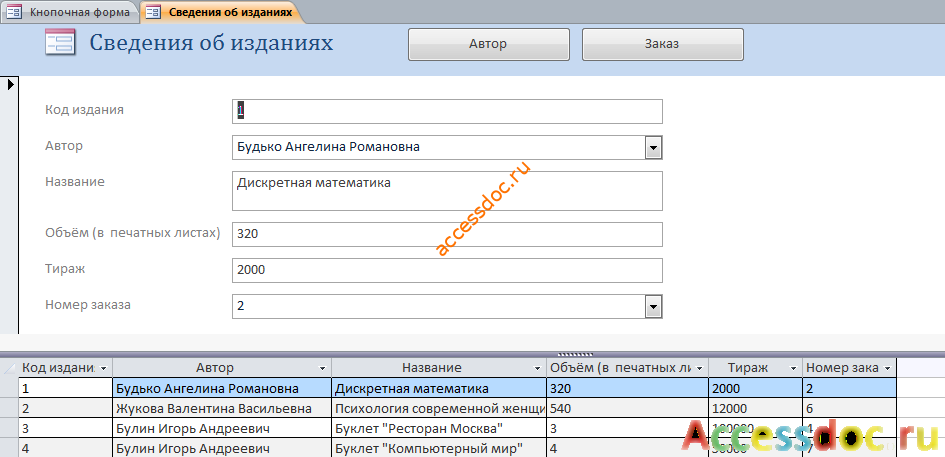The width and height of the screenshot is (945, 457).
Task: Click the Номер заказа cell with value 6
Action: (850, 409)
